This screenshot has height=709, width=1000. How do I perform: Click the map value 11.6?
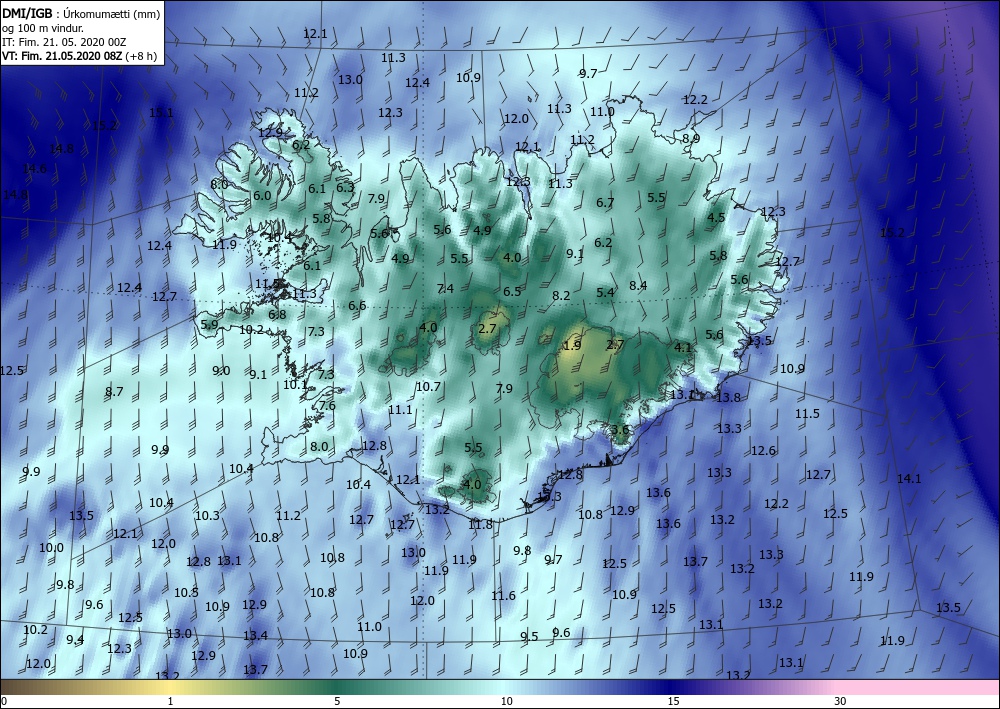pos(503,596)
